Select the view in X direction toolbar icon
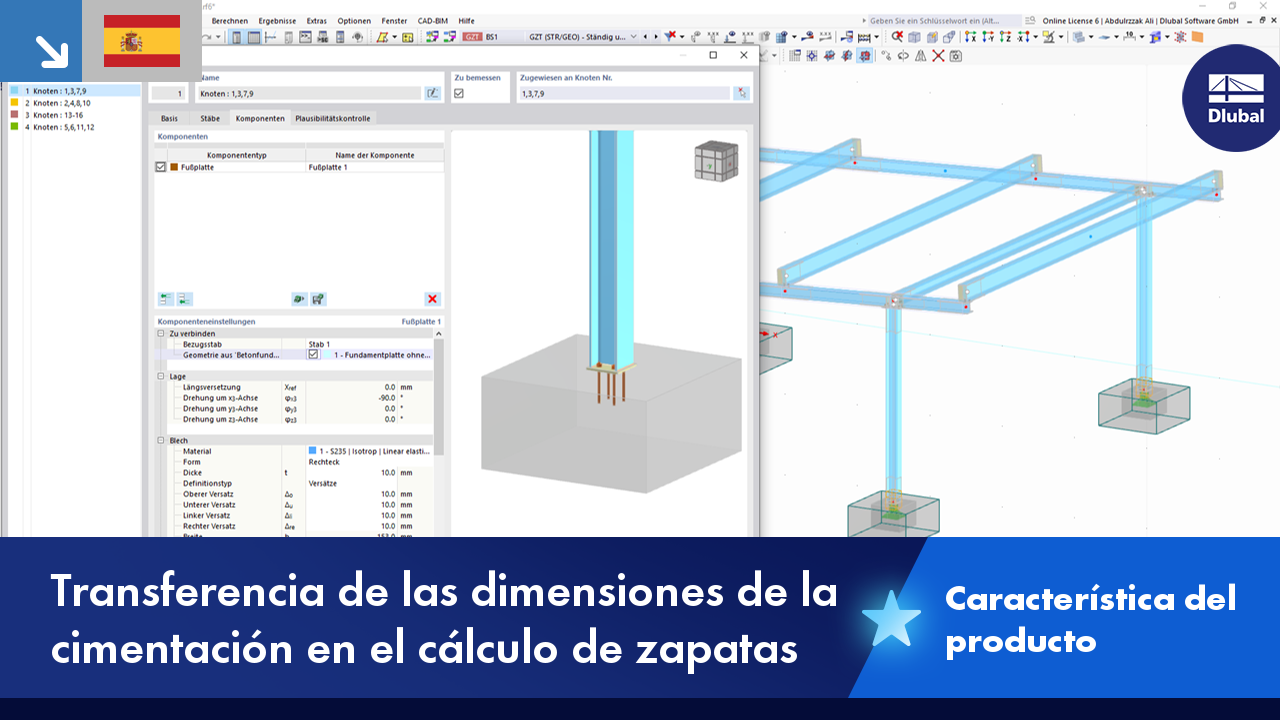This screenshot has height=720, width=1280. (968, 37)
